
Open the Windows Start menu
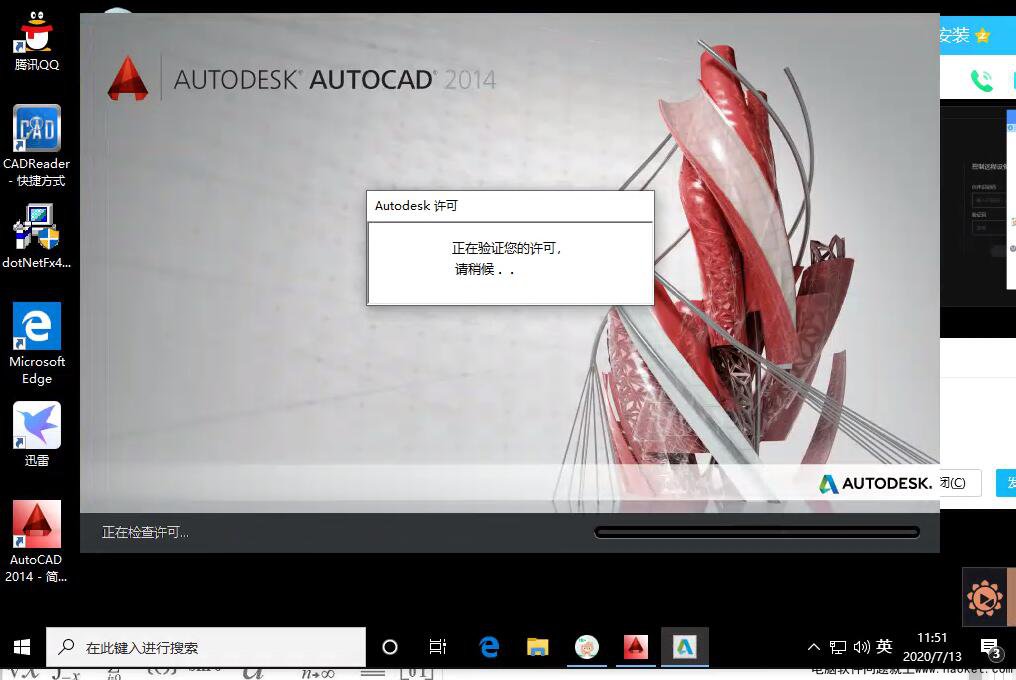22,647
